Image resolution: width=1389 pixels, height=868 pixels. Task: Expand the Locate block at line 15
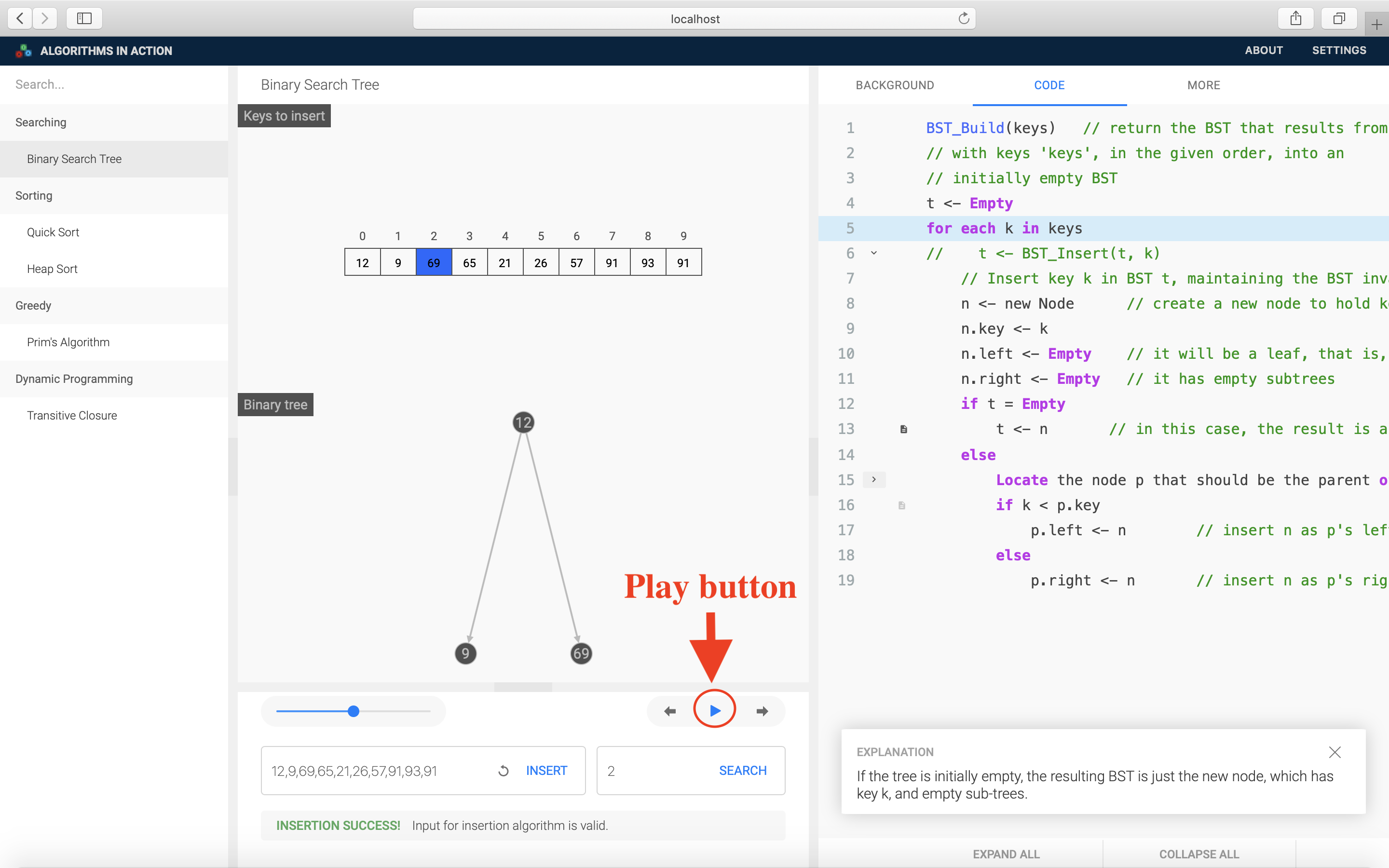pyautogui.click(x=873, y=479)
